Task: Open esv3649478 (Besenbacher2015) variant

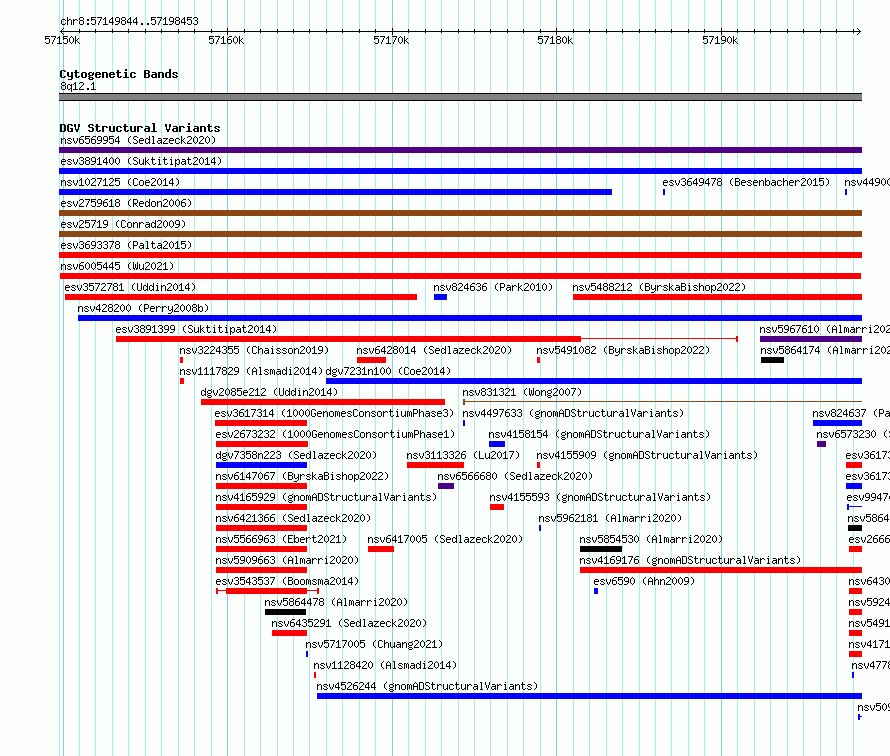Action: (746, 182)
